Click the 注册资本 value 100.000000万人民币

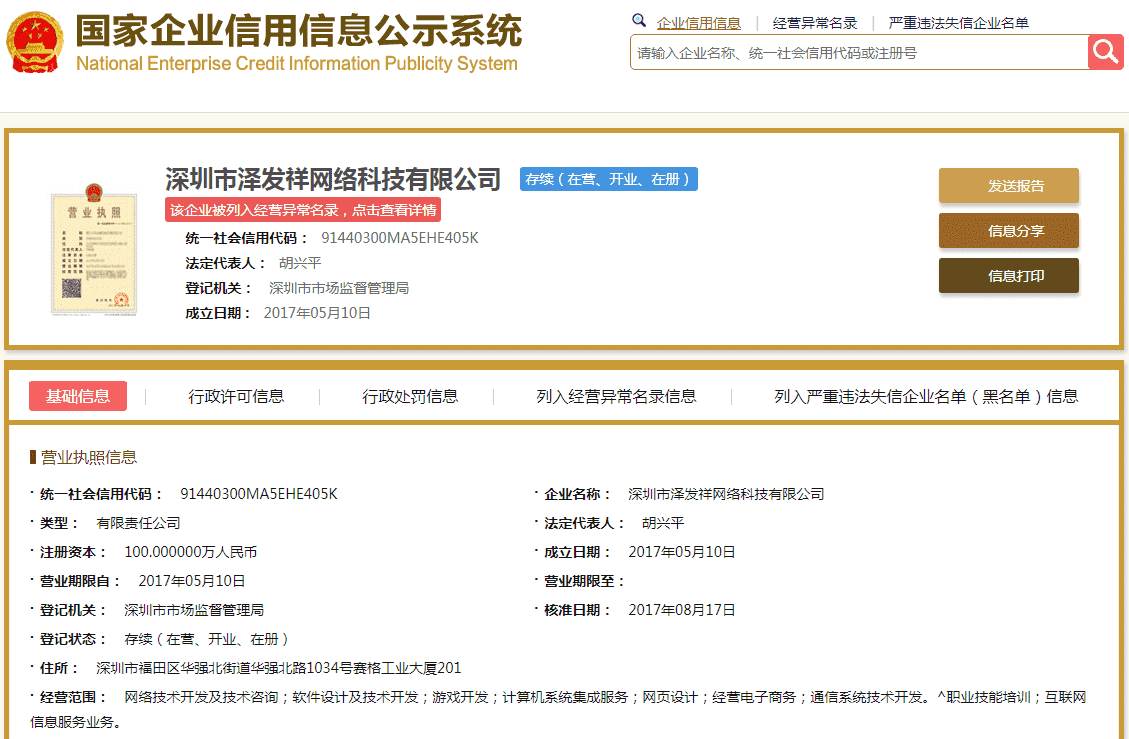(190, 552)
